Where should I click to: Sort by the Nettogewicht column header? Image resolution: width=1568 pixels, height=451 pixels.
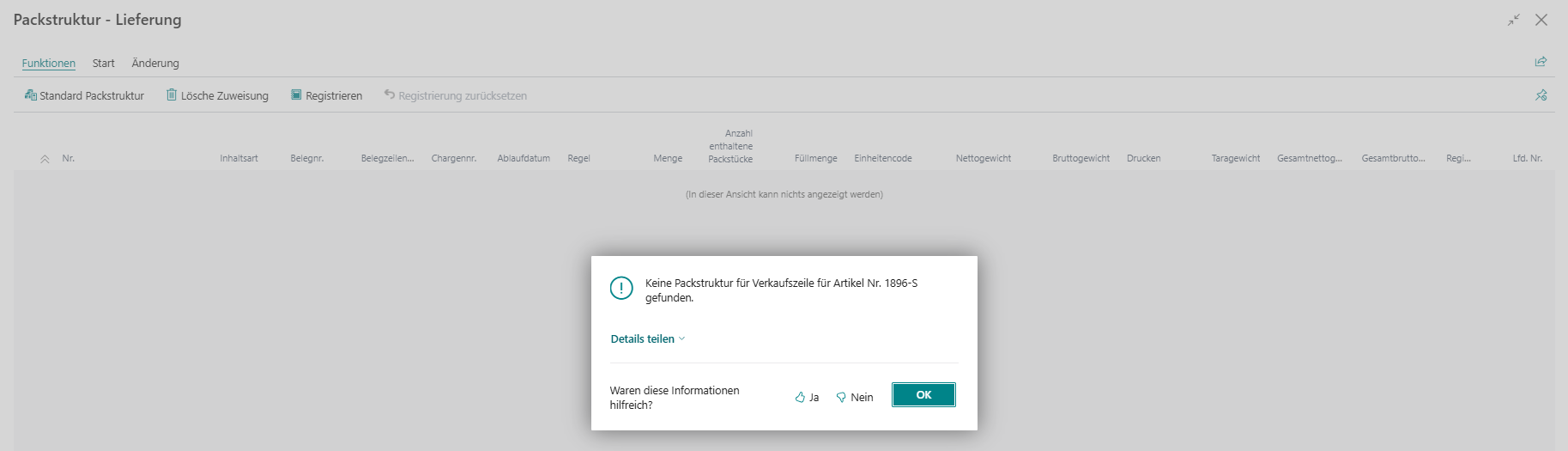click(984, 158)
